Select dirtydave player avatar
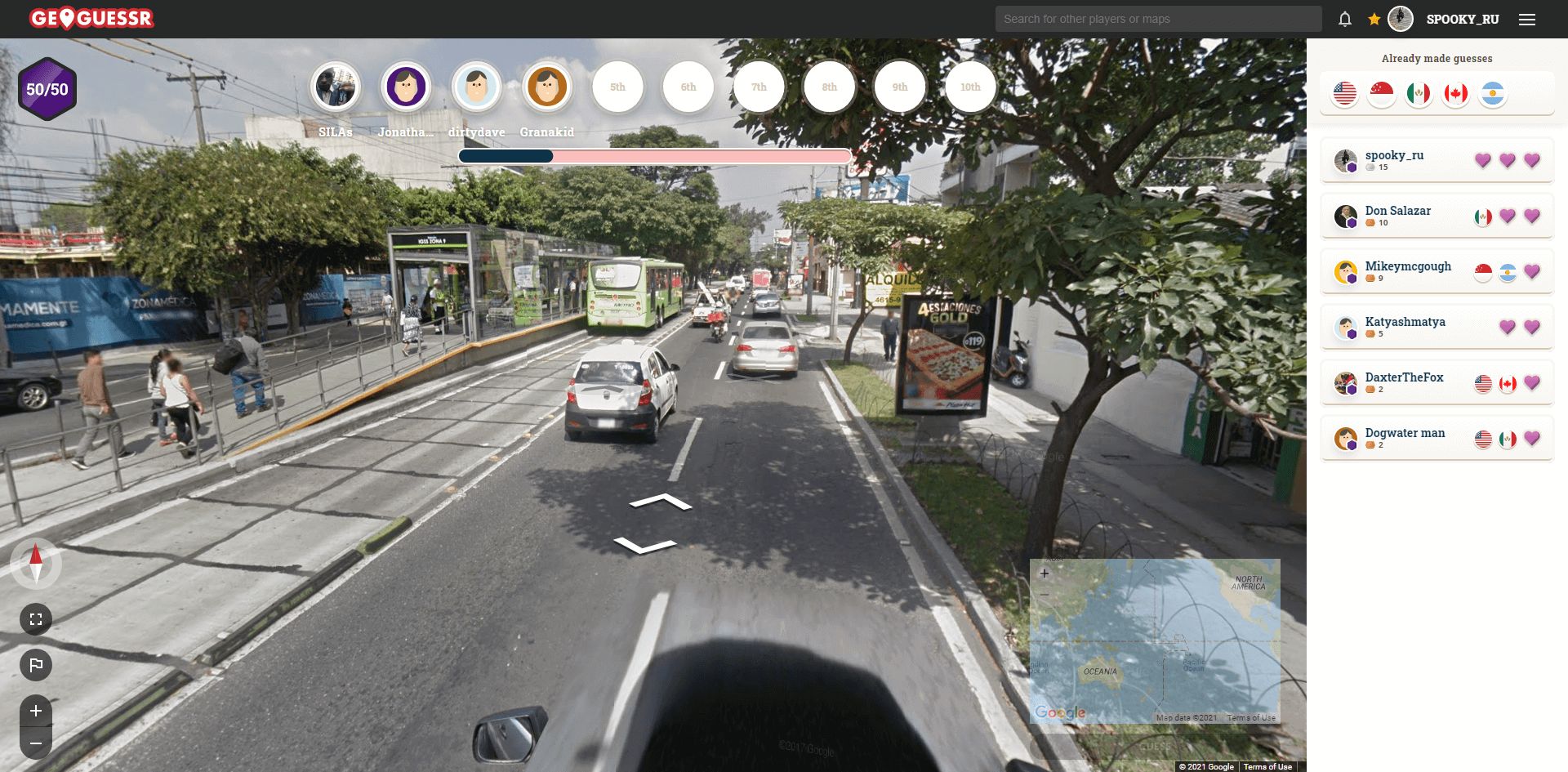This screenshot has height=772, width=1568. 476,87
